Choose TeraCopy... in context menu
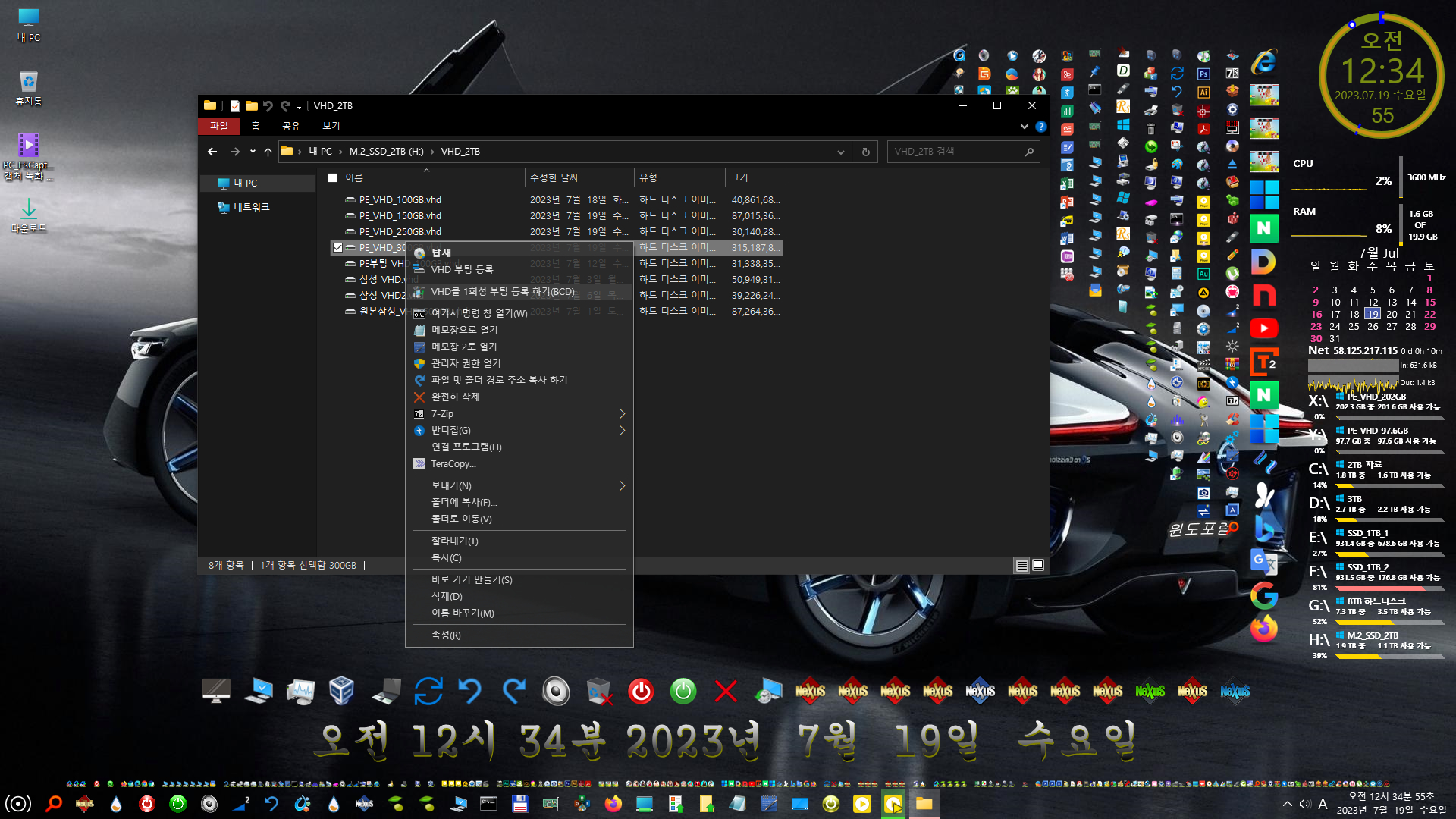The width and height of the screenshot is (1456, 819). [x=519, y=464]
